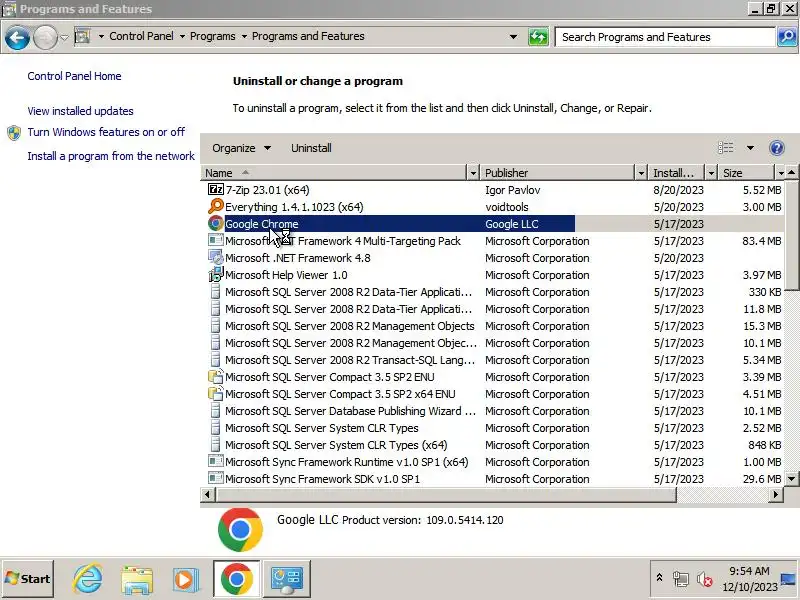This screenshot has height=600, width=800.
Task: Click the Igor Pavlov publisher cell
Action: (512, 190)
